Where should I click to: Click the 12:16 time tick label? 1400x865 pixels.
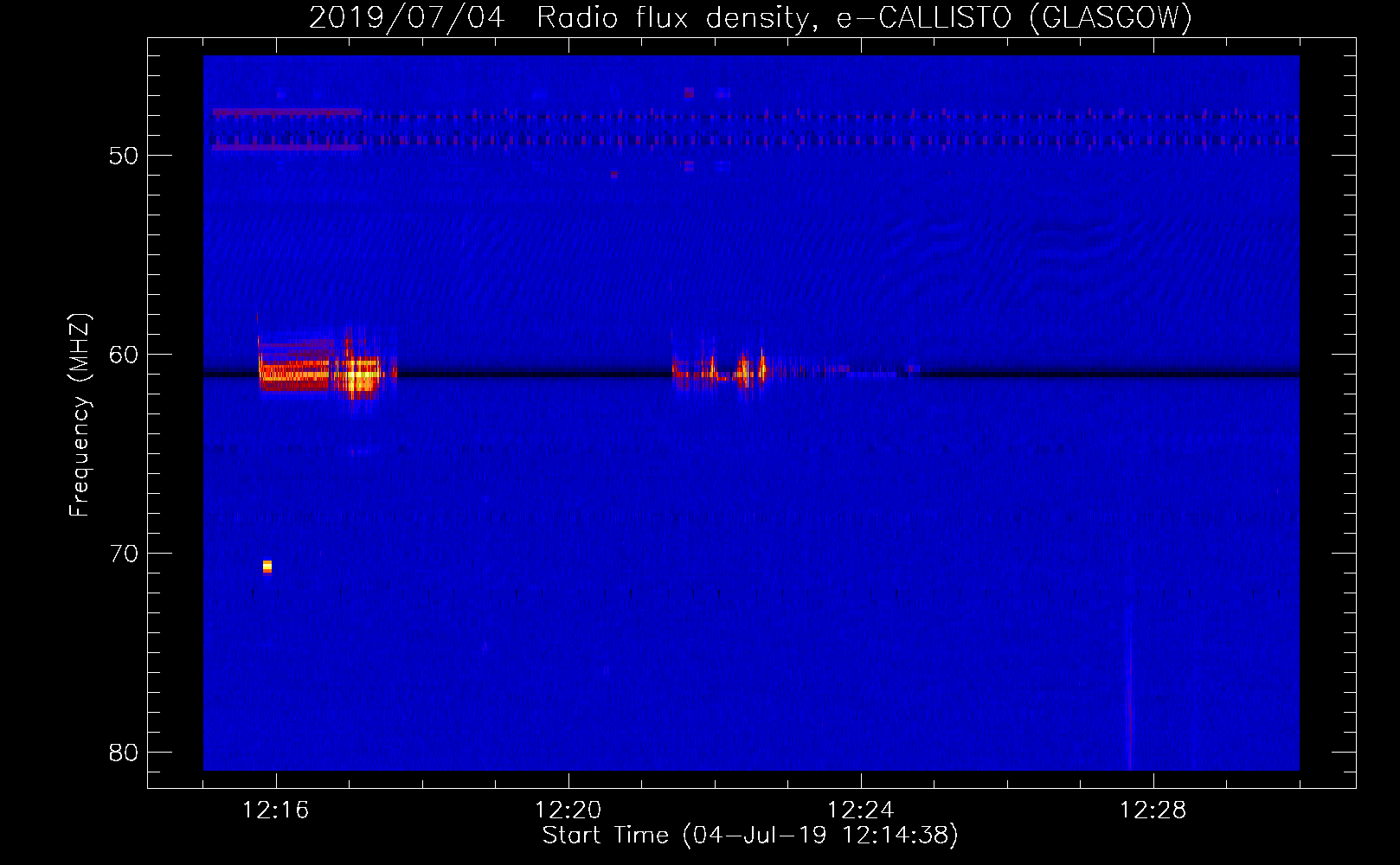tap(276, 810)
